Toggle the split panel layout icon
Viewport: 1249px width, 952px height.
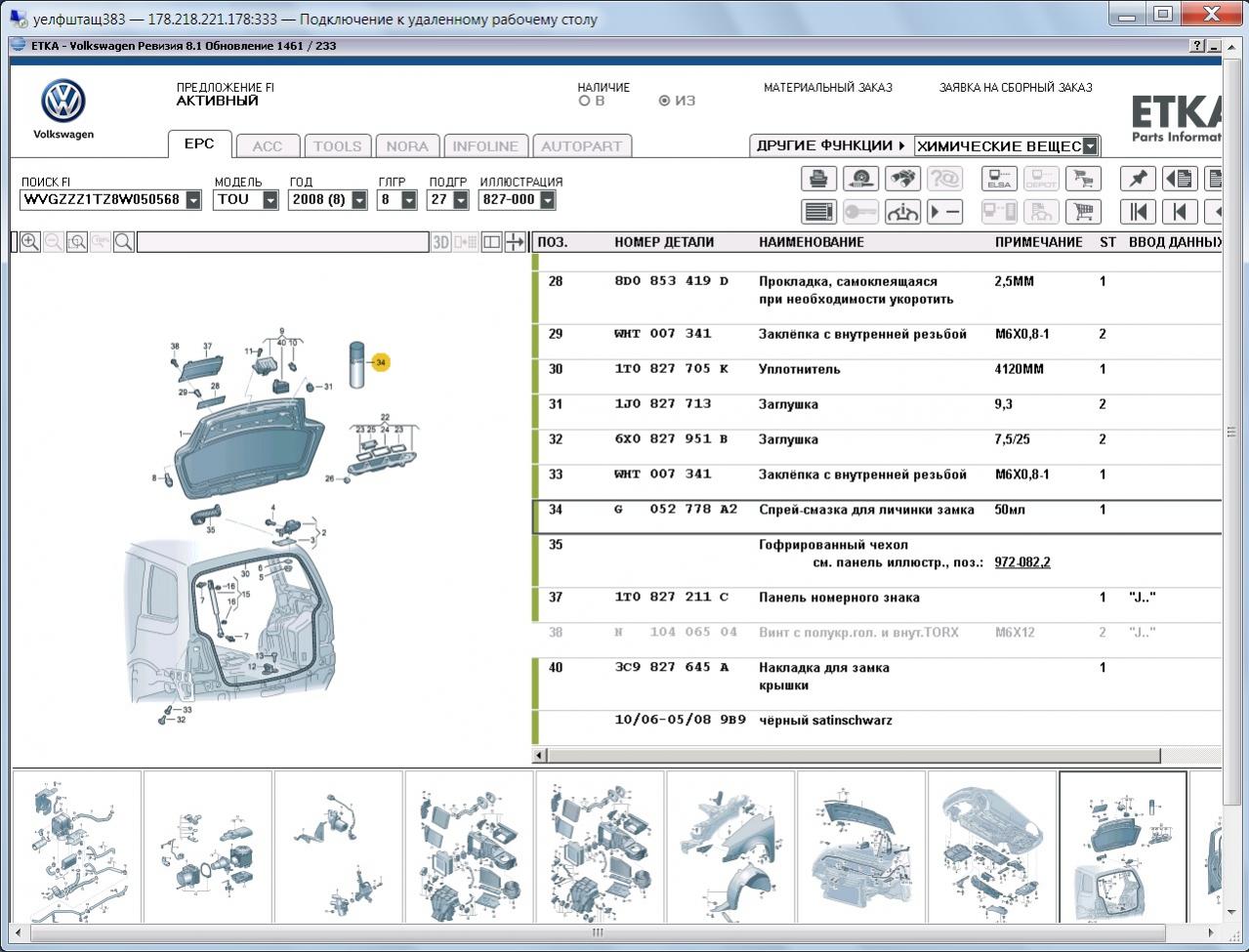491,242
